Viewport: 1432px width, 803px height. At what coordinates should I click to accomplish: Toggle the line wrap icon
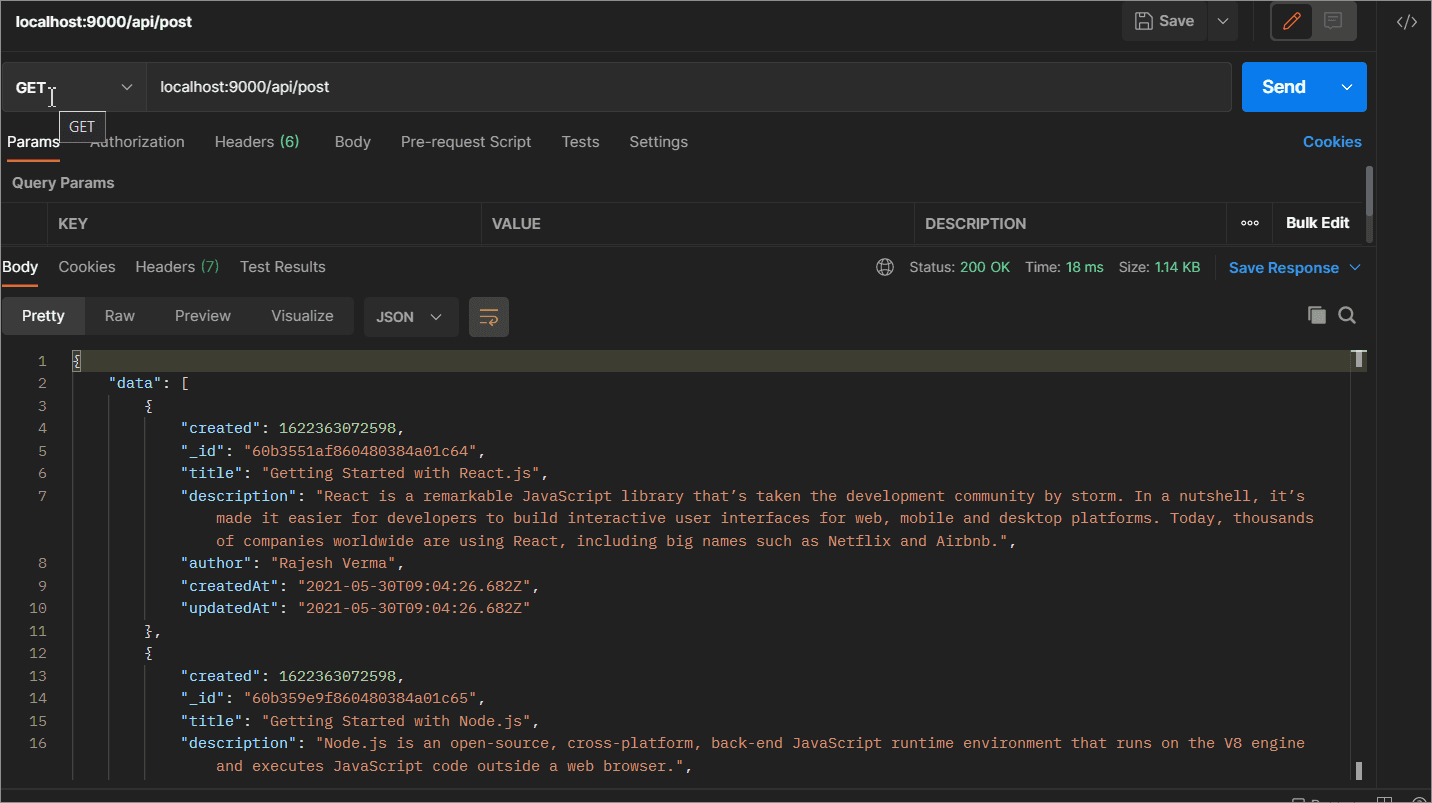tap(489, 317)
